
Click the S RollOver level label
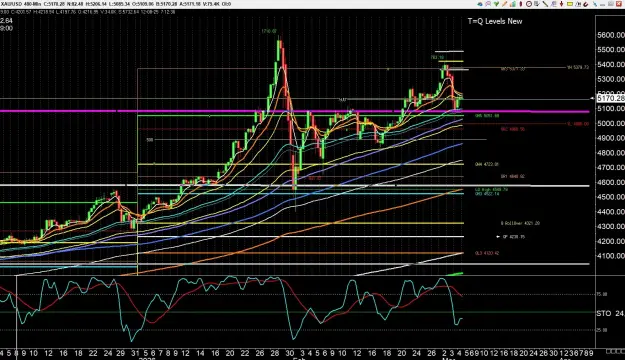tap(520, 223)
